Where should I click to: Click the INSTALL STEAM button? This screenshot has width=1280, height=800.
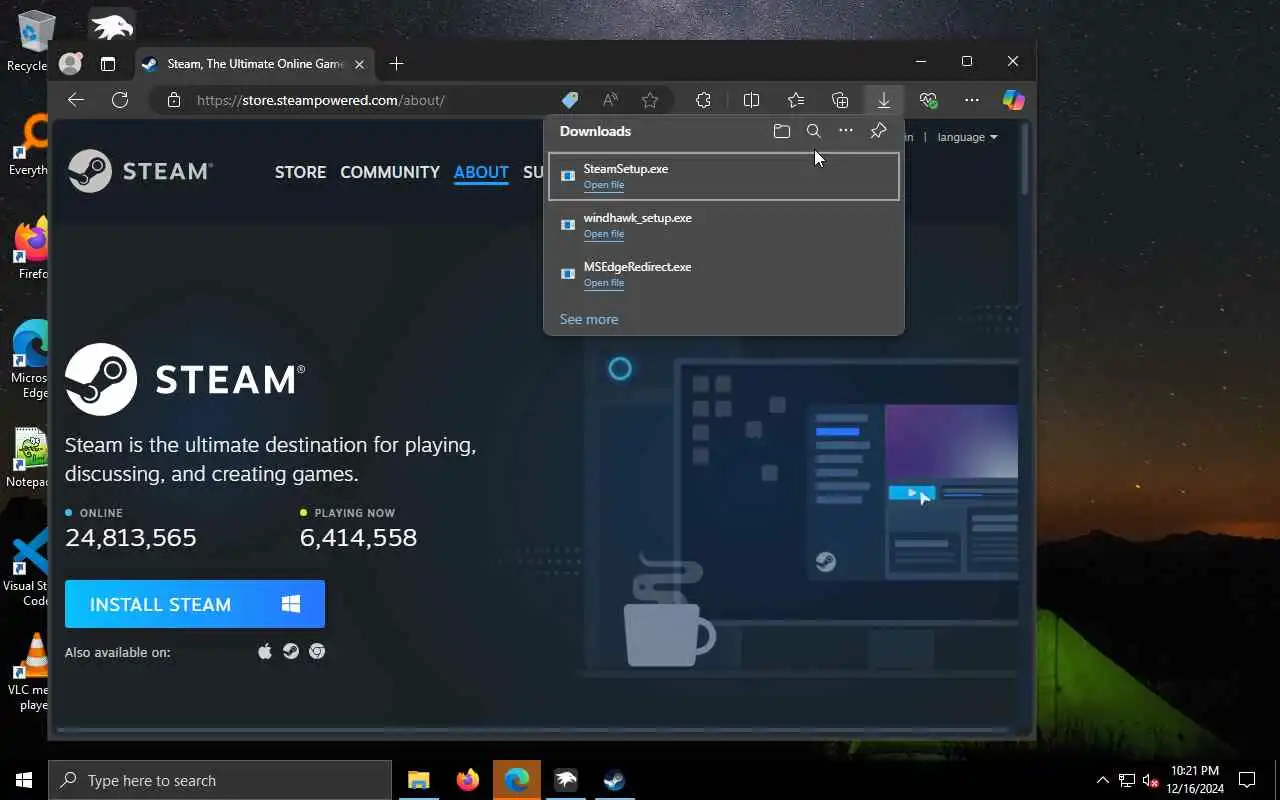click(195, 604)
